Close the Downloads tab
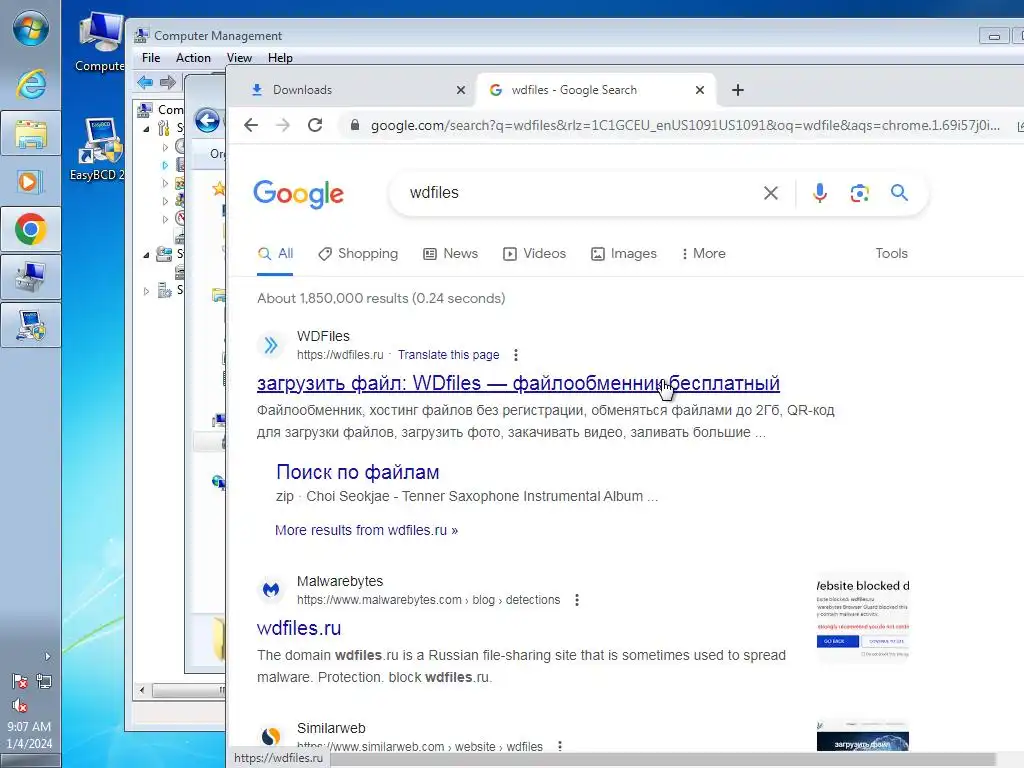The height and width of the screenshot is (768, 1024). coord(461,89)
